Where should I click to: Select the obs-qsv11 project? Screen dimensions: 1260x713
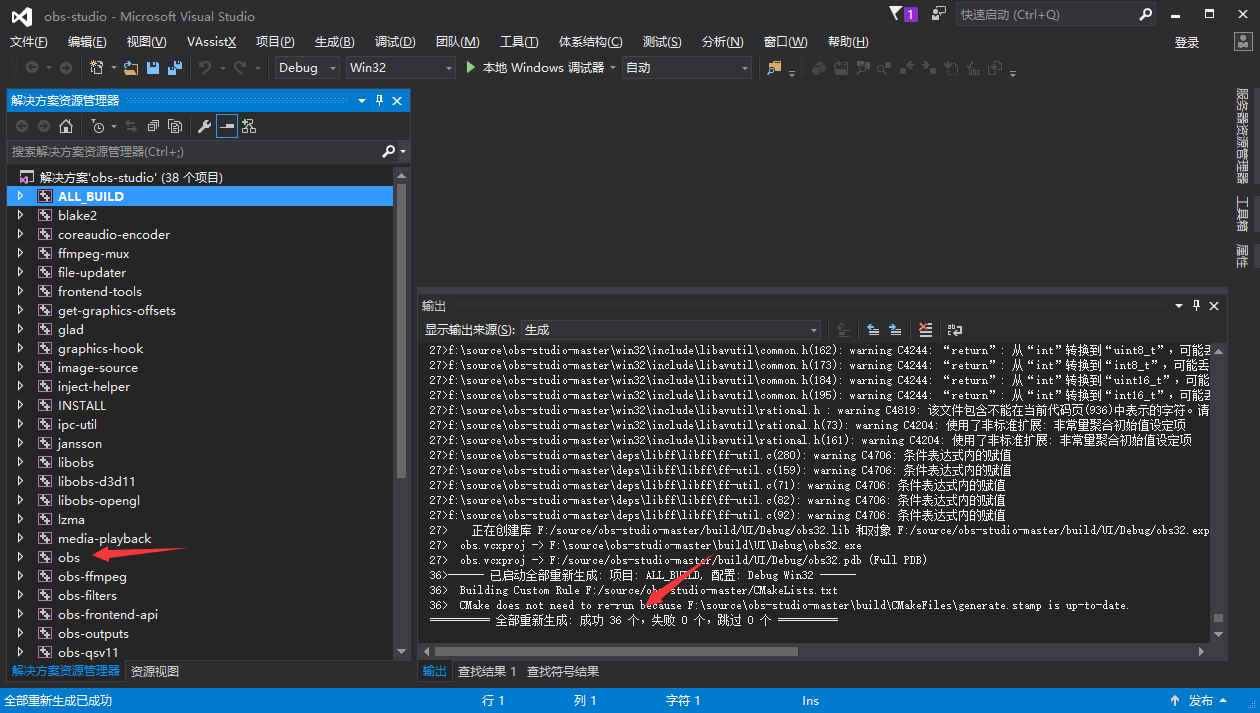point(88,653)
